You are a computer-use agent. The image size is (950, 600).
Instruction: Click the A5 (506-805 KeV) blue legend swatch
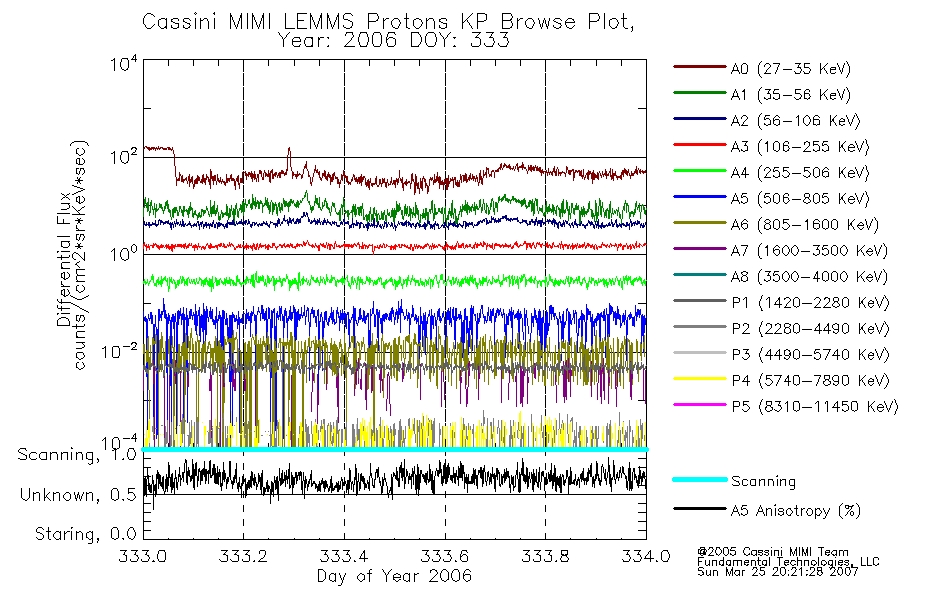[x=699, y=197]
